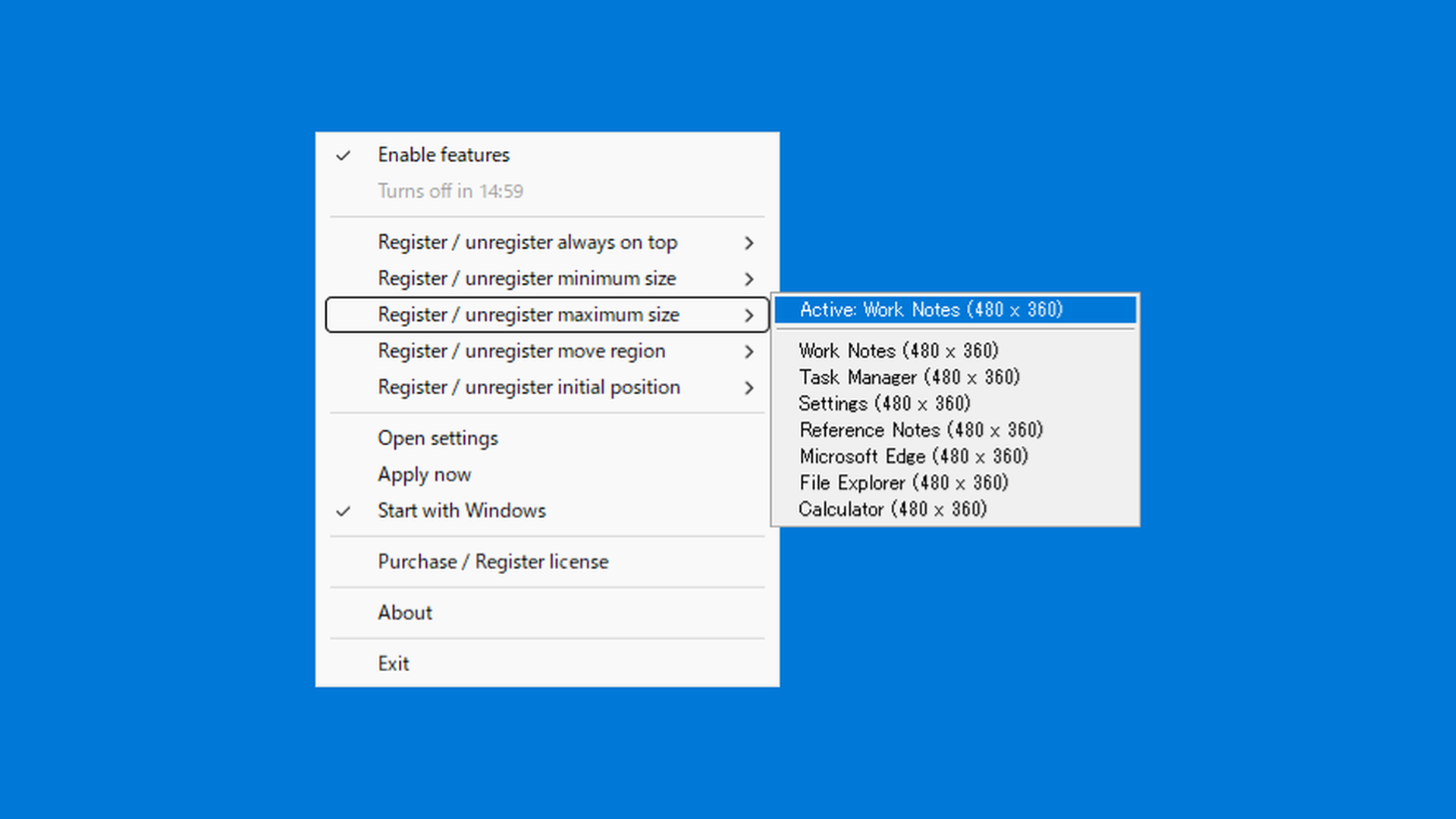Toggle the Enable features checkmark
Image resolution: width=1456 pixels, height=819 pixels.
pyautogui.click(x=344, y=155)
